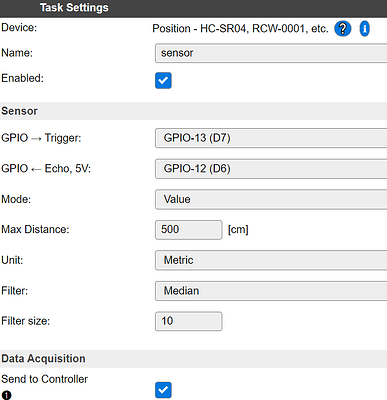Open the blue info icon next to Device
This screenshot has height=400, width=387.
click(x=365, y=28)
